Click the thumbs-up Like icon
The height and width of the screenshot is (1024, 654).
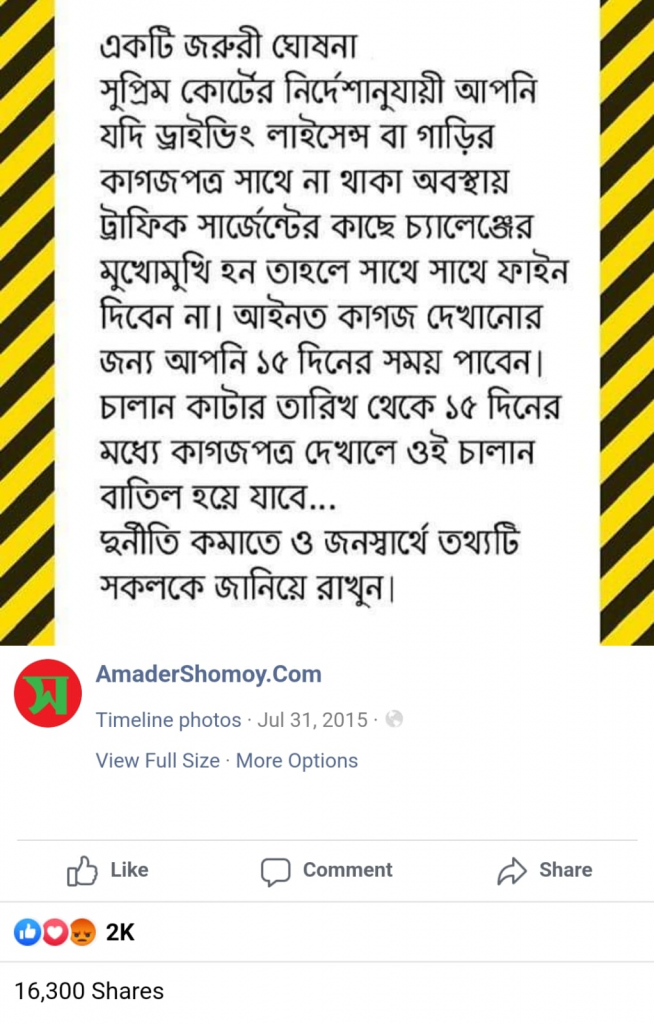[82, 871]
